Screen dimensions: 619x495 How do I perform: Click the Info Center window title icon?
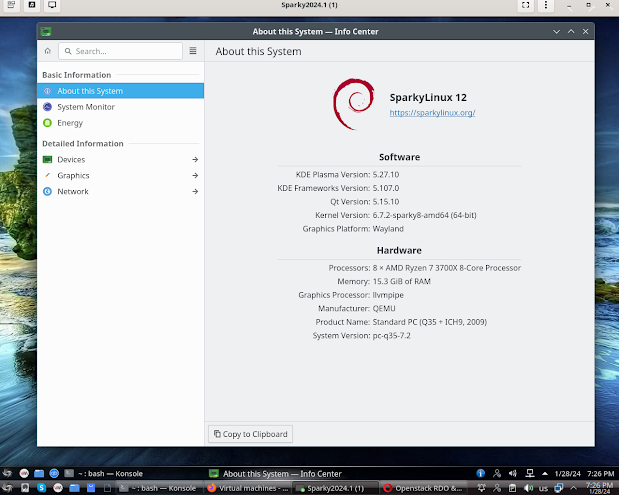click(46, 32)
